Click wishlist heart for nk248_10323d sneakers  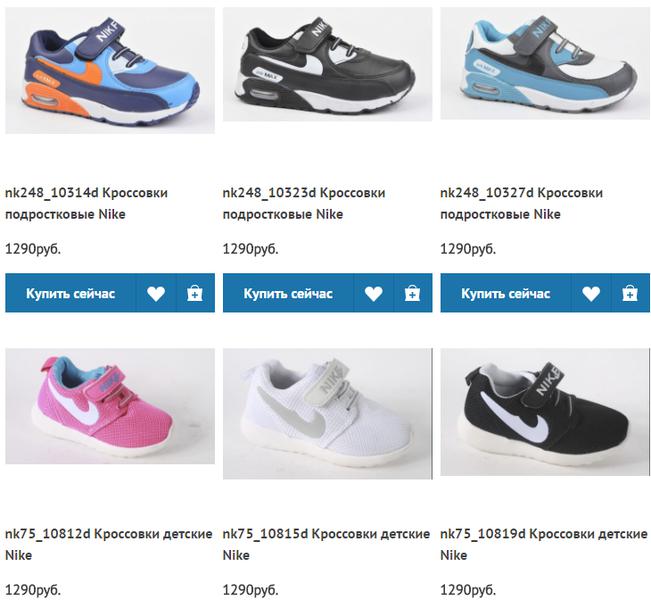click(374, 293)
